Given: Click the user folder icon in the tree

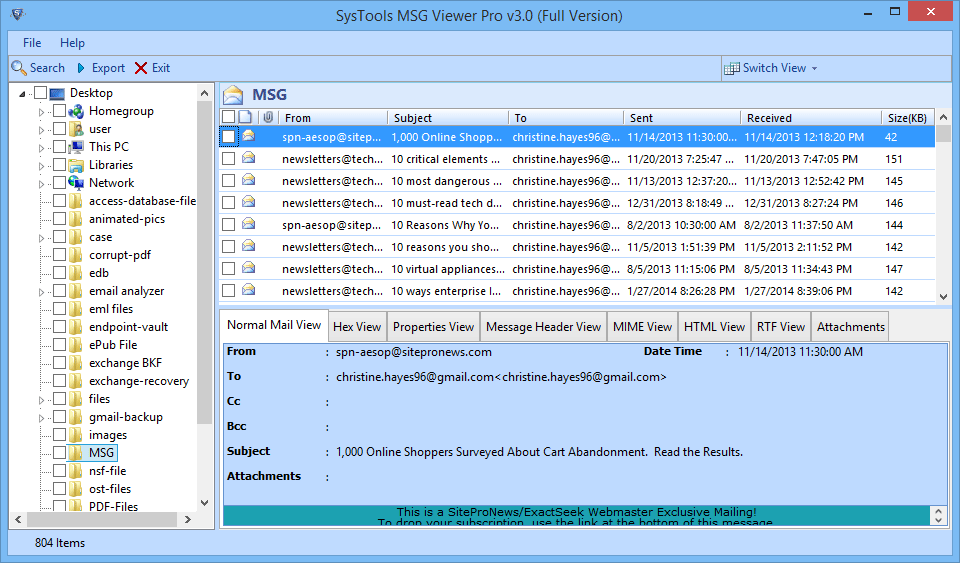Looking at the screenshot, I should 76,129.
